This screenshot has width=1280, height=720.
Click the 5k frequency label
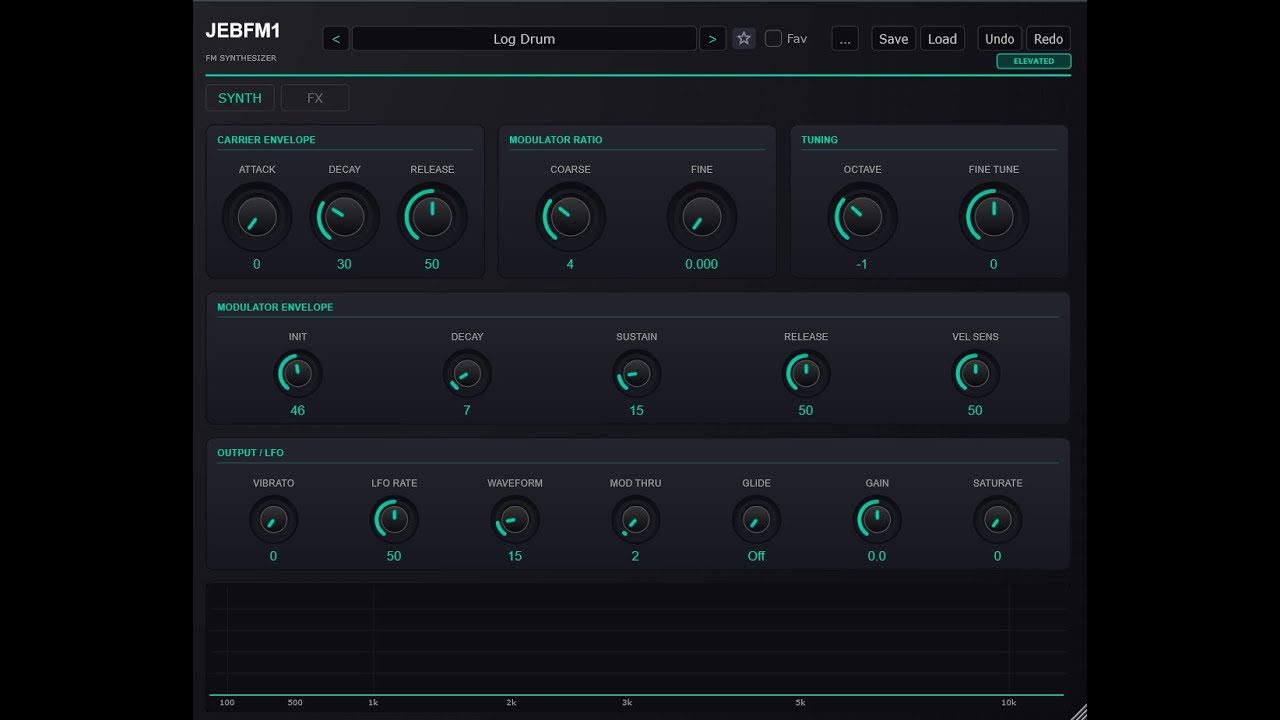pyautogui.click(x=800, y=703)
